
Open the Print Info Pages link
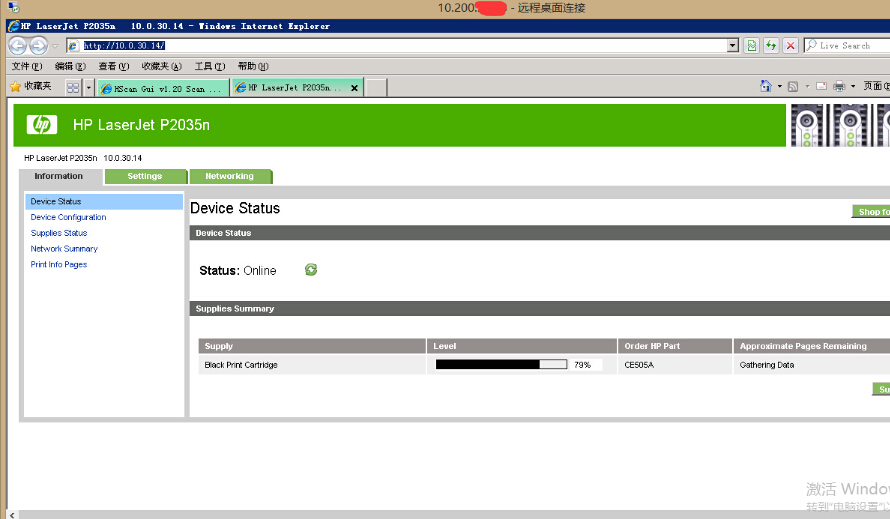click(59, 265)
